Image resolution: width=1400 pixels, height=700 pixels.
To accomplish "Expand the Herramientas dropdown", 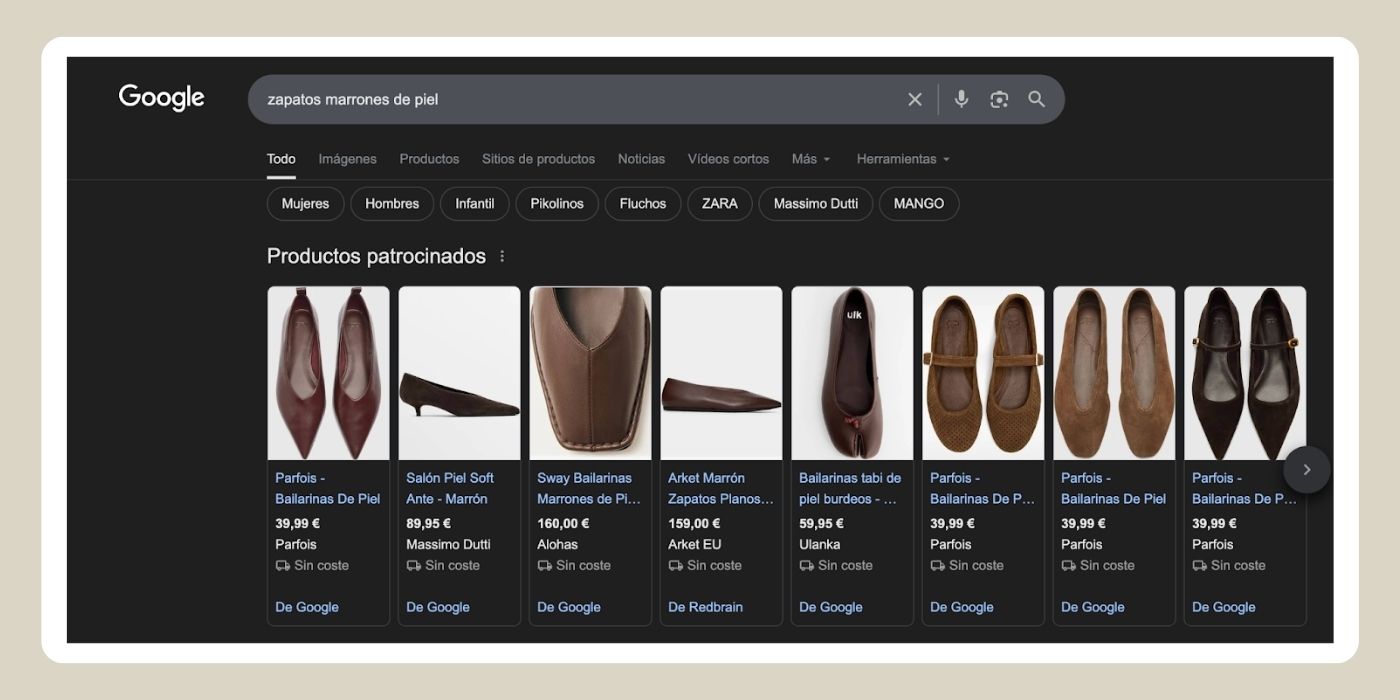I will pyautogui.click(x=903, y=159).
